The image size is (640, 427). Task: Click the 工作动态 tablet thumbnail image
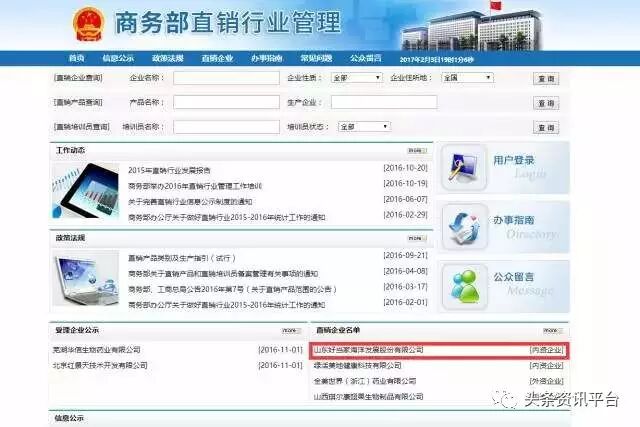tap(86, 191)
